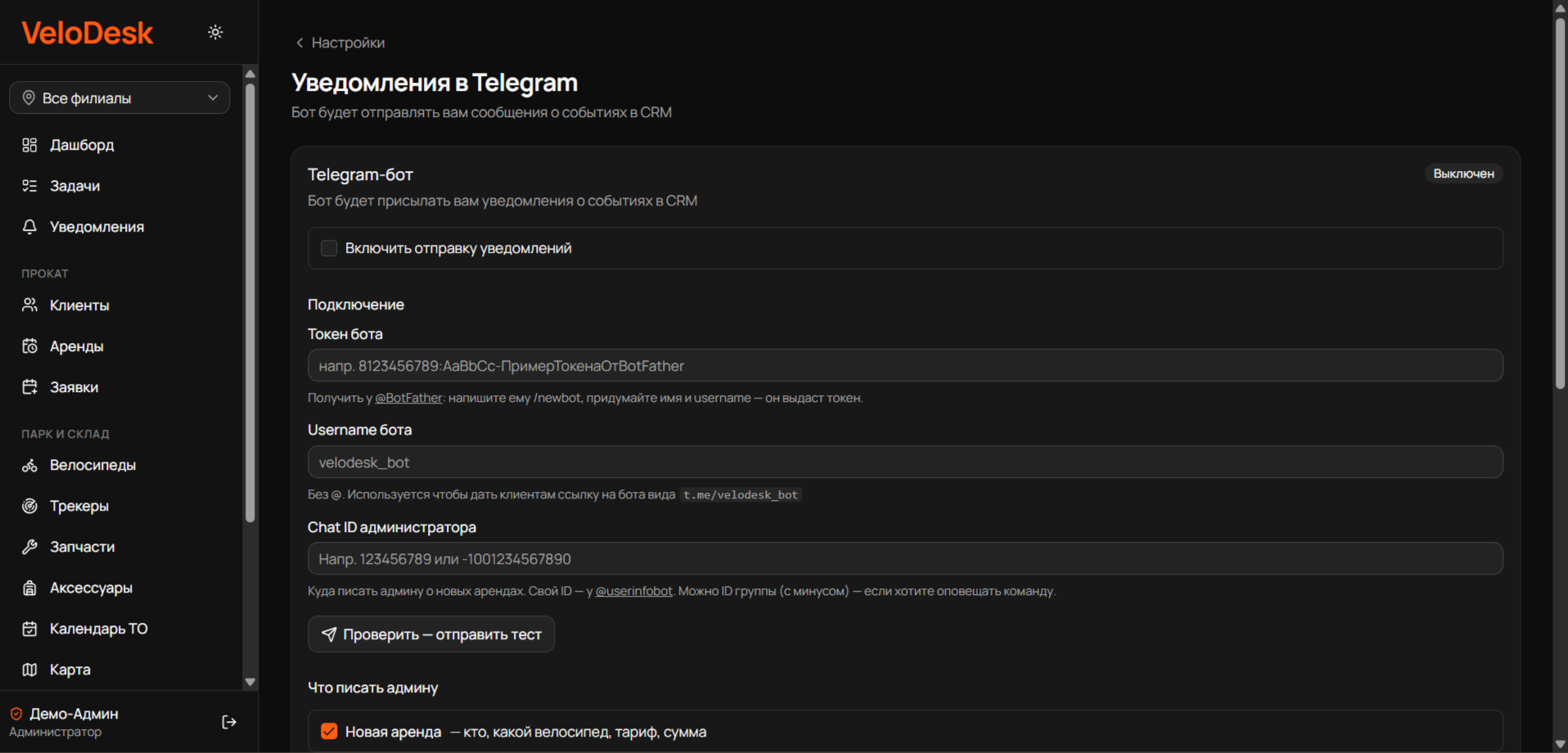
Task: Click the sidebar scroll down arrow
Action: 250,682
